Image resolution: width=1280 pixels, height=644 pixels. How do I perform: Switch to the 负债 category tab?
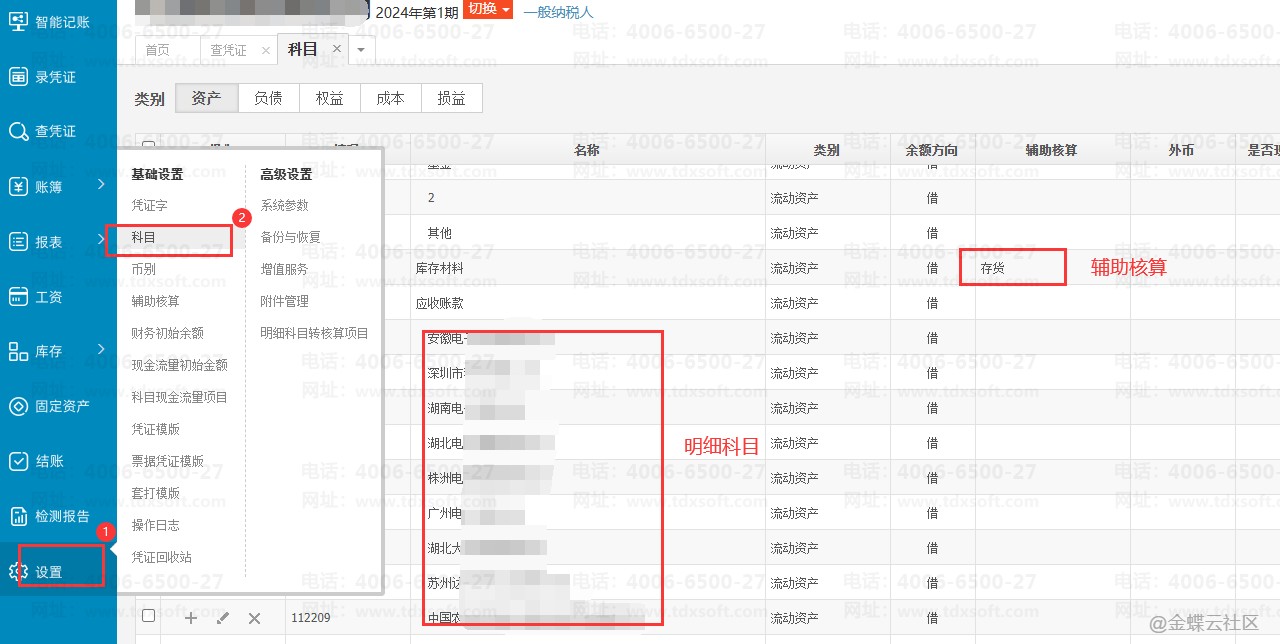[268, 98]
